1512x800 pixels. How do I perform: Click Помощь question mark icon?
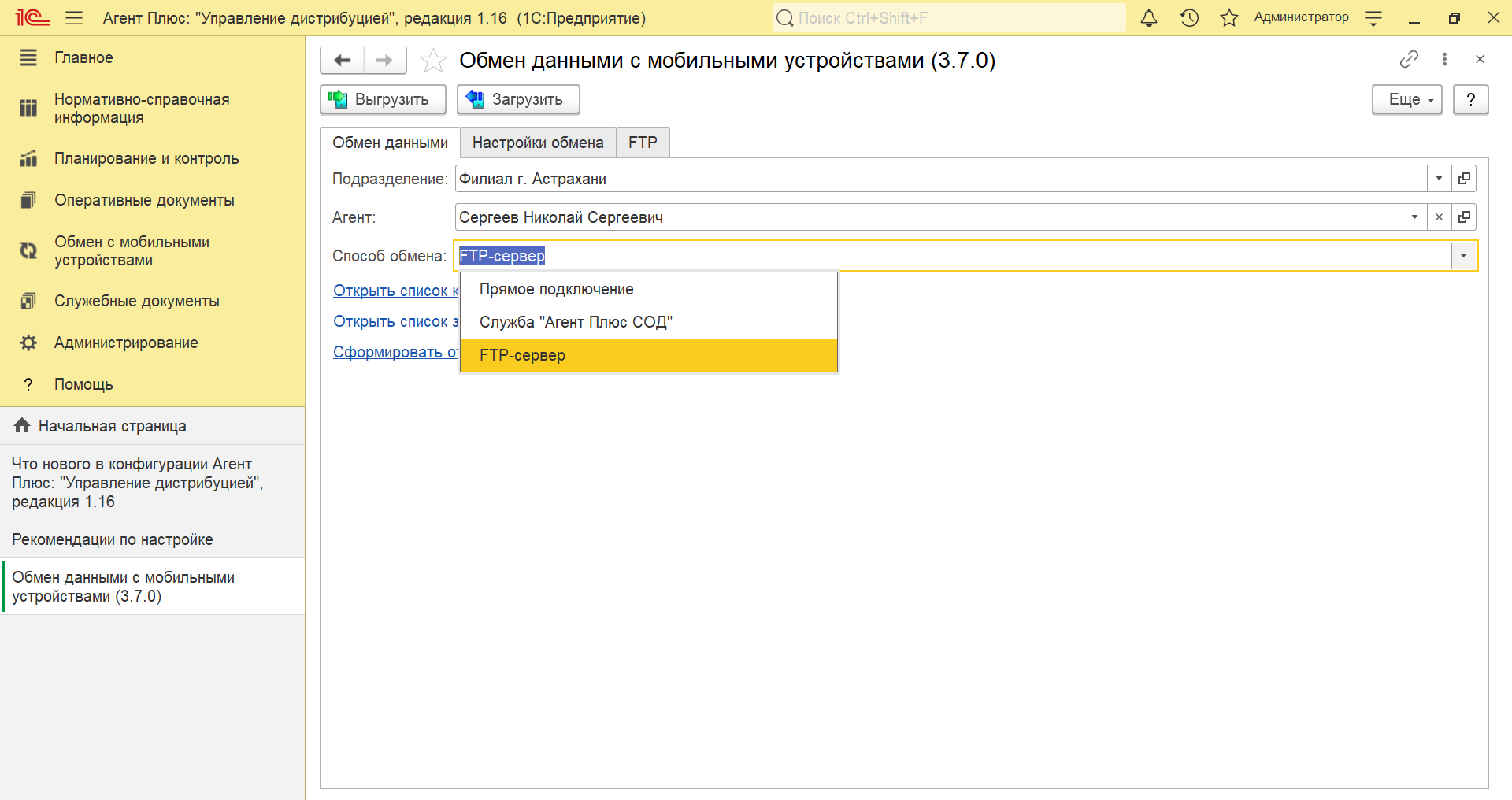pos(28,384)
